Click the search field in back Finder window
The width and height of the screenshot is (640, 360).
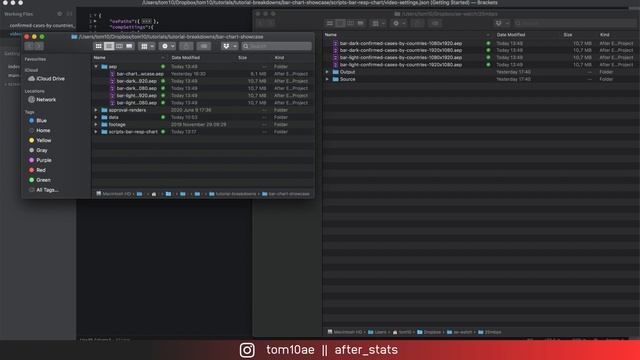pyautogui.click(x=575, y=23)
